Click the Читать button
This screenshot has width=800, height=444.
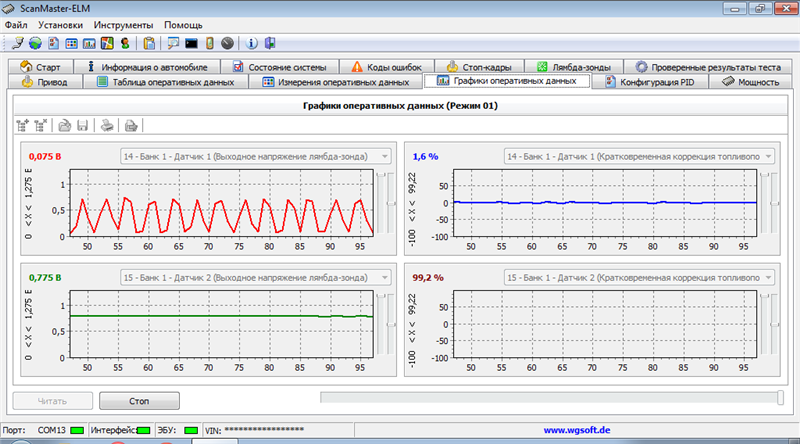click(x=53, y=401)
